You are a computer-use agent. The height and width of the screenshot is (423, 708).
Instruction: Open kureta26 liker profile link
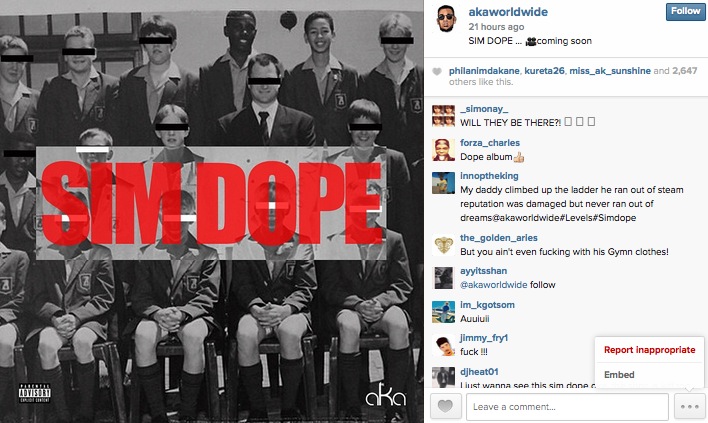coord(544,71)
